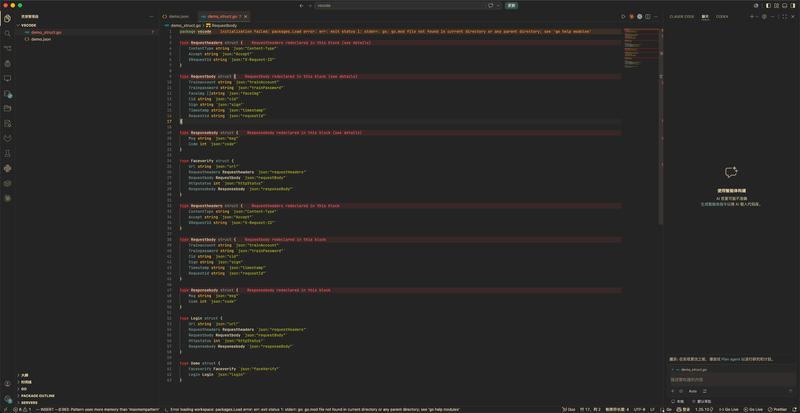Image resolution: width=800 pixels, height=413 pixels.
Task: Open editor more actions ellipsis
Action: pos(656,16)
